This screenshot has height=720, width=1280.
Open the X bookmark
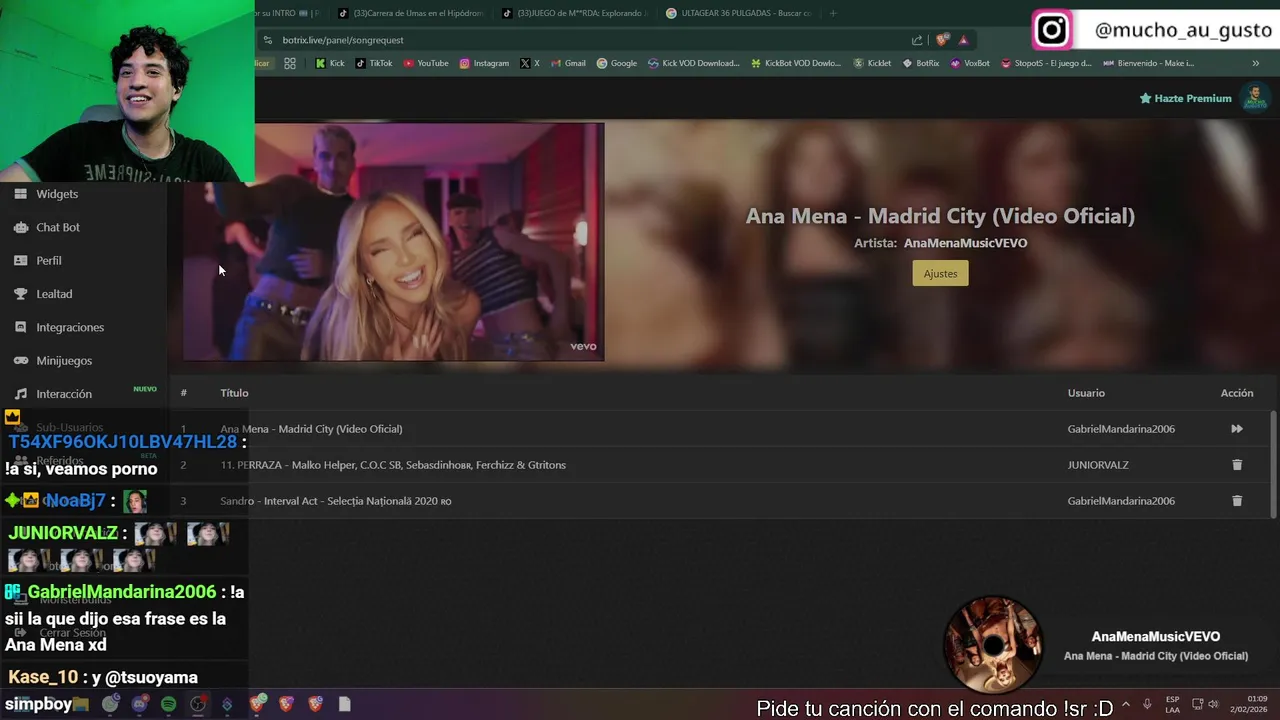[530, 63]
